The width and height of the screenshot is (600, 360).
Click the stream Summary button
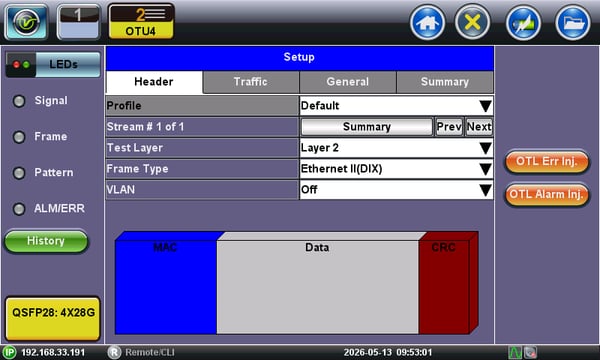(x=367, y=127)
